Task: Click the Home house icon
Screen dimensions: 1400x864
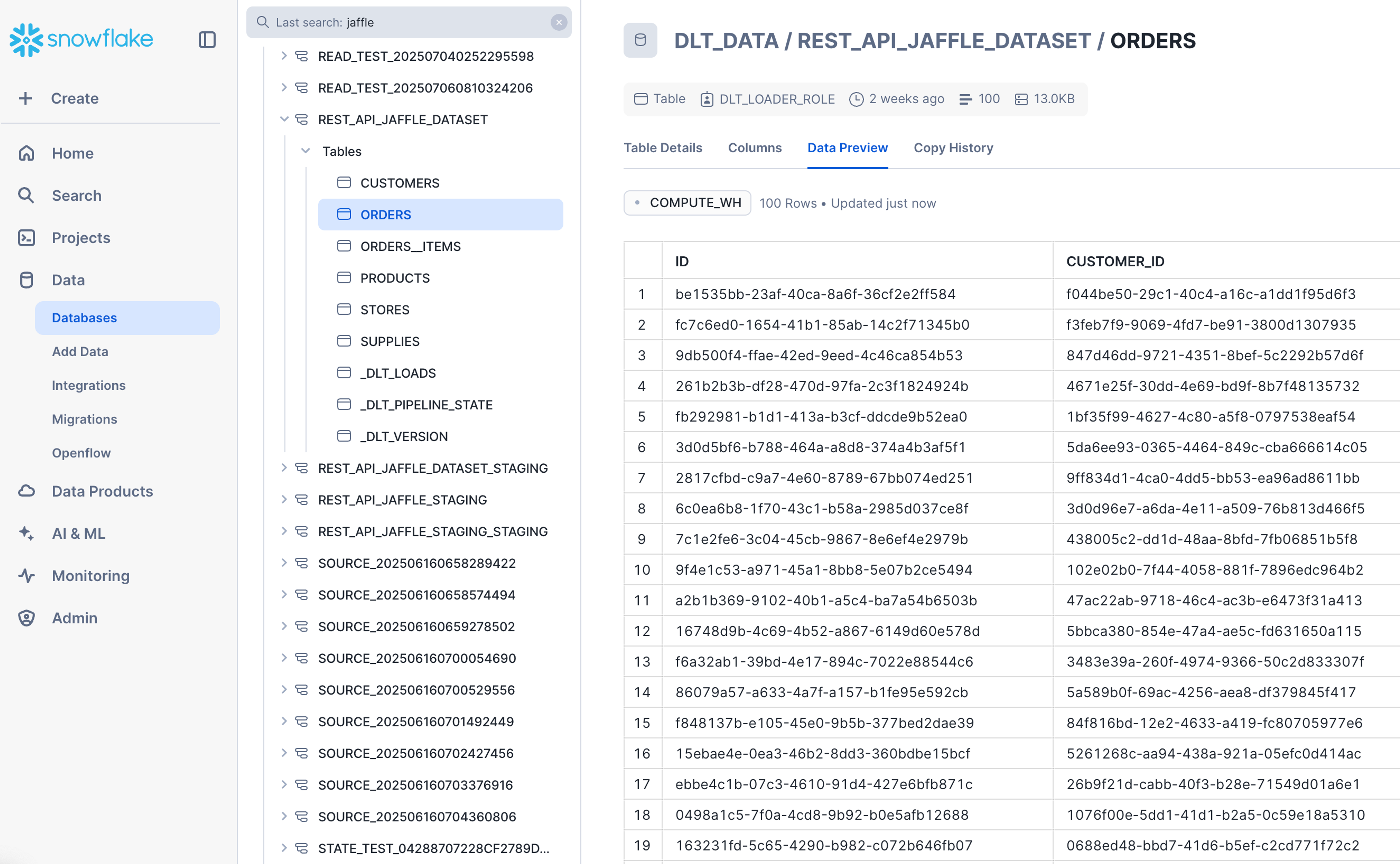Action: (26, 153)
